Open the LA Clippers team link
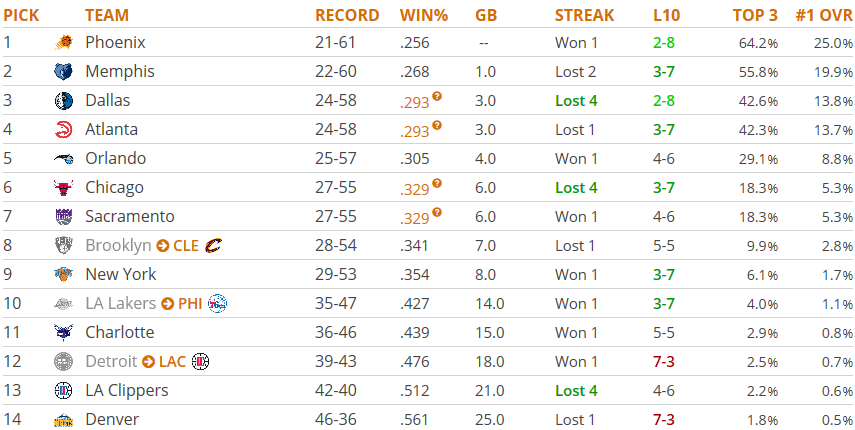This screenshot has height=430, width=855. point(127,390)
